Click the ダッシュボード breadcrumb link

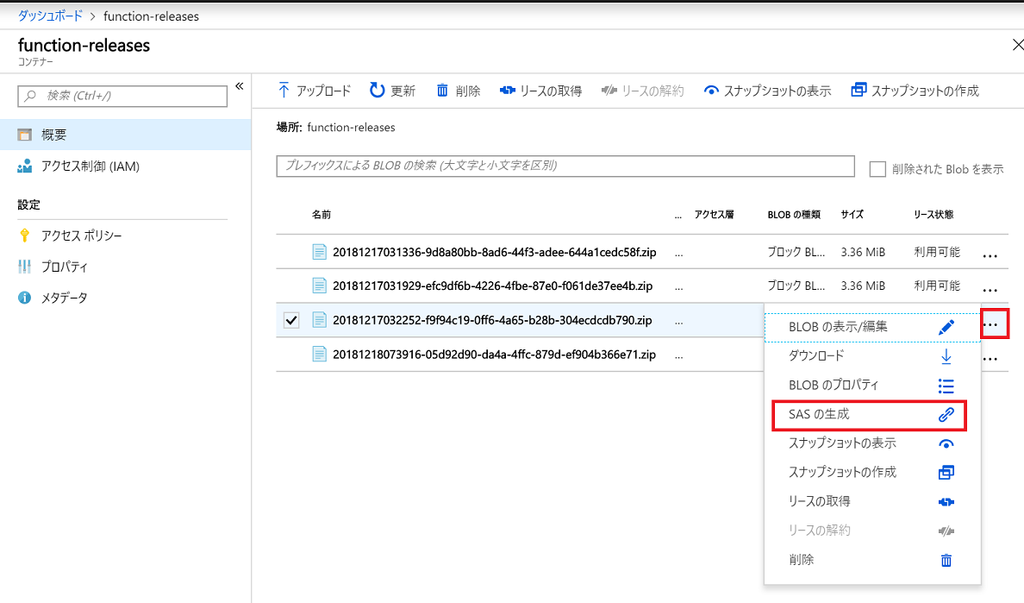[x=50, y=16]
